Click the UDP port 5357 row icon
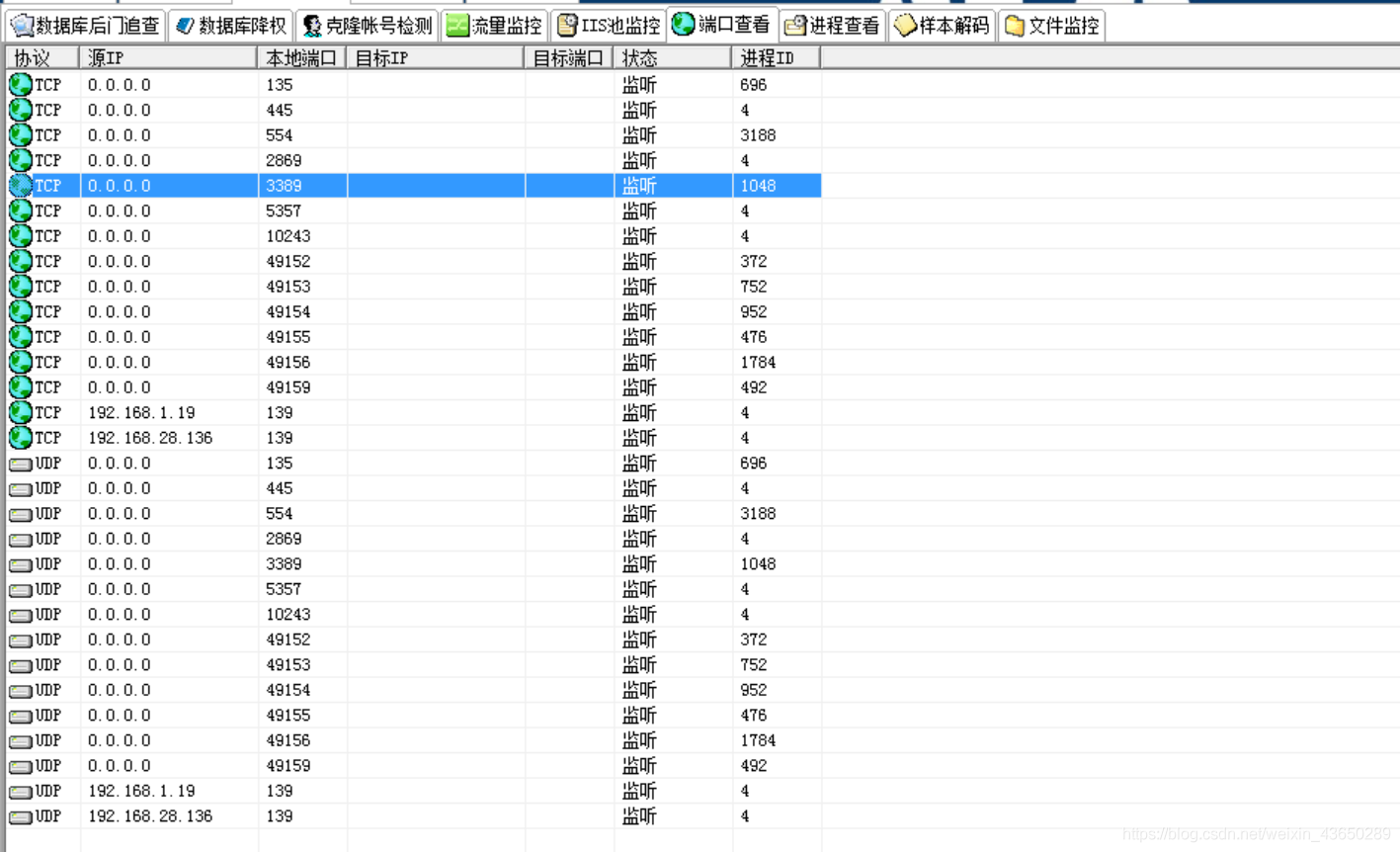Screen dimensions: 1400x852 click(x=21, y=590)
